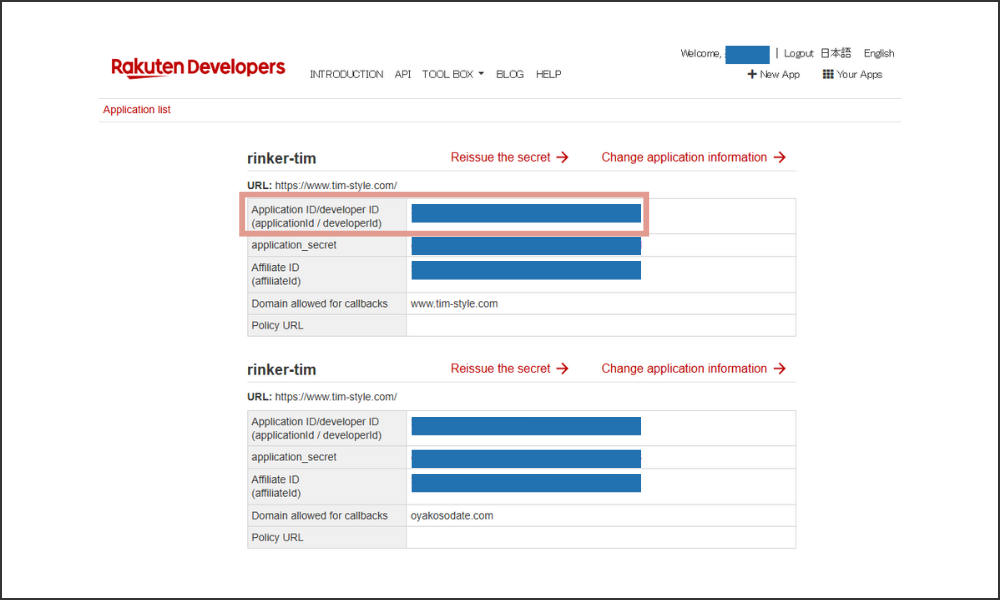
Task: Reissue the secret for first rinker-tim app
Action: [x=509, y=157]
